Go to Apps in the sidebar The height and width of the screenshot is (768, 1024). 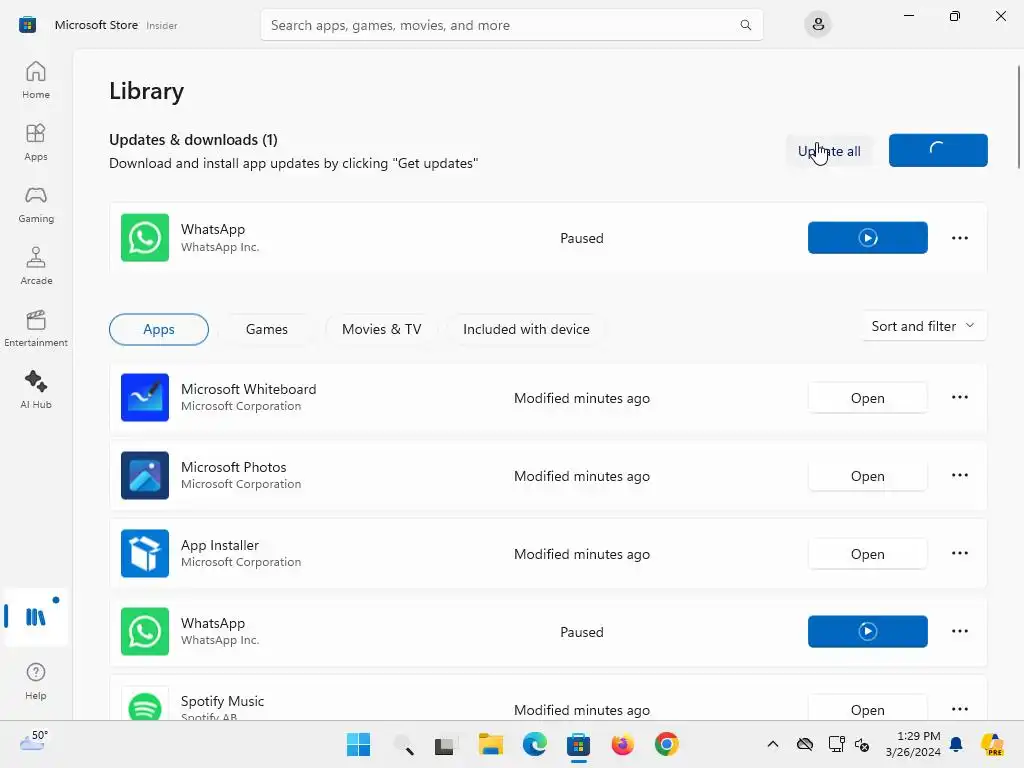coord(36,142)
